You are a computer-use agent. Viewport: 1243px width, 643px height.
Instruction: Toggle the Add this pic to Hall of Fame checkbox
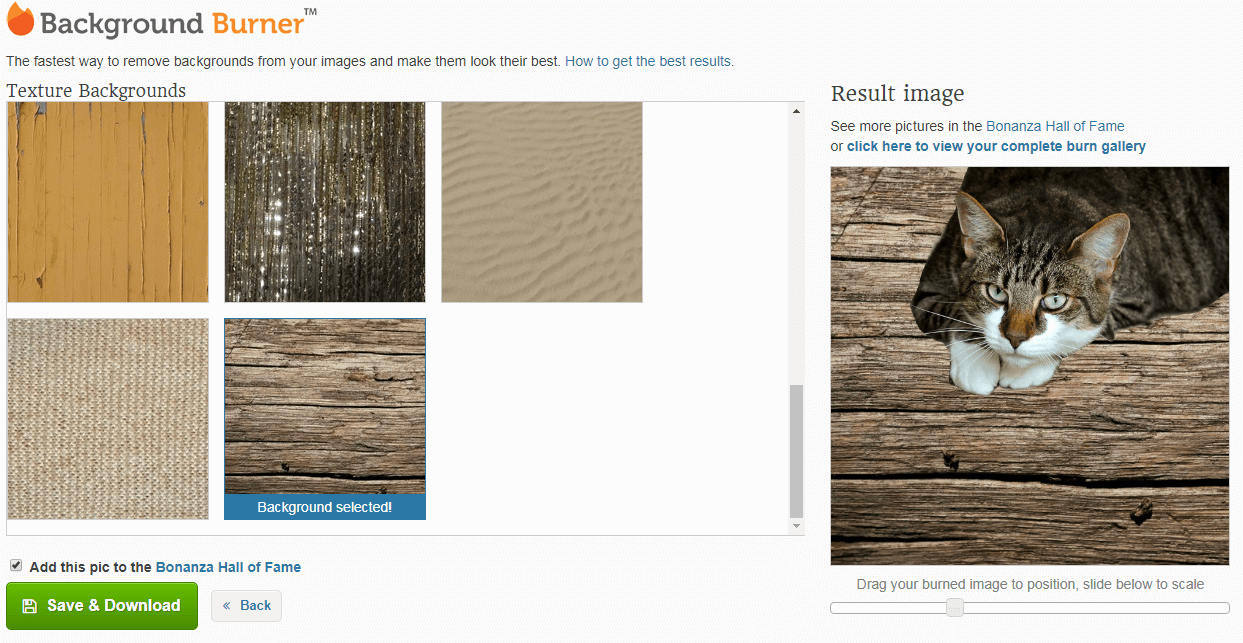[16, 565]
